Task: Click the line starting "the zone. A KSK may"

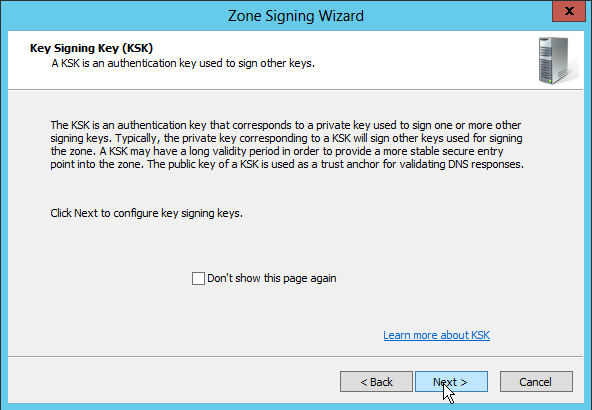Action: (x=277, y=151)
